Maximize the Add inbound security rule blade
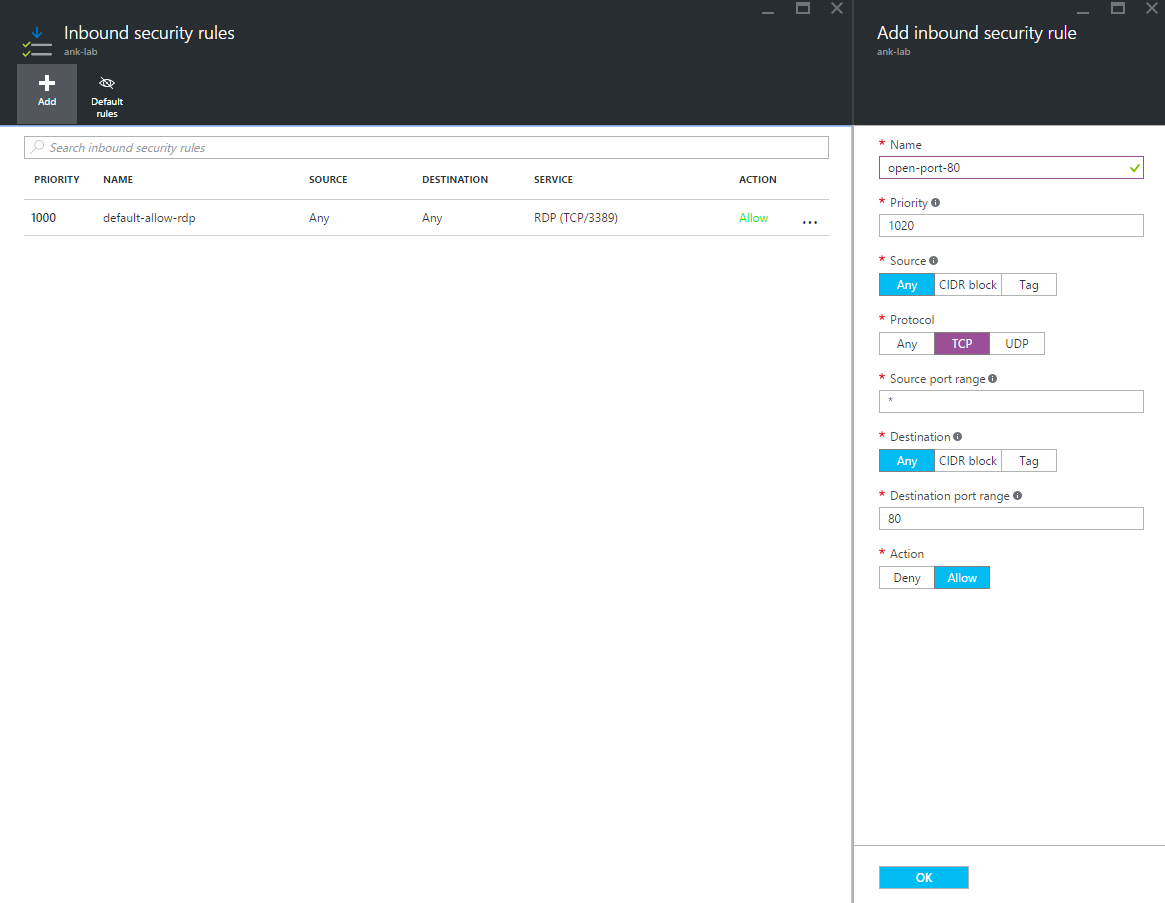Screen dimensions: 1165x903 [x=1117, y=8]
